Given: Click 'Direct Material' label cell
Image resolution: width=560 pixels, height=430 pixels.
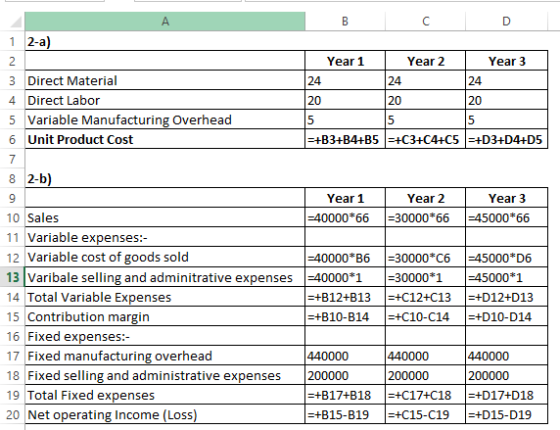Looking at the screenshot, I should pos(165,80).
